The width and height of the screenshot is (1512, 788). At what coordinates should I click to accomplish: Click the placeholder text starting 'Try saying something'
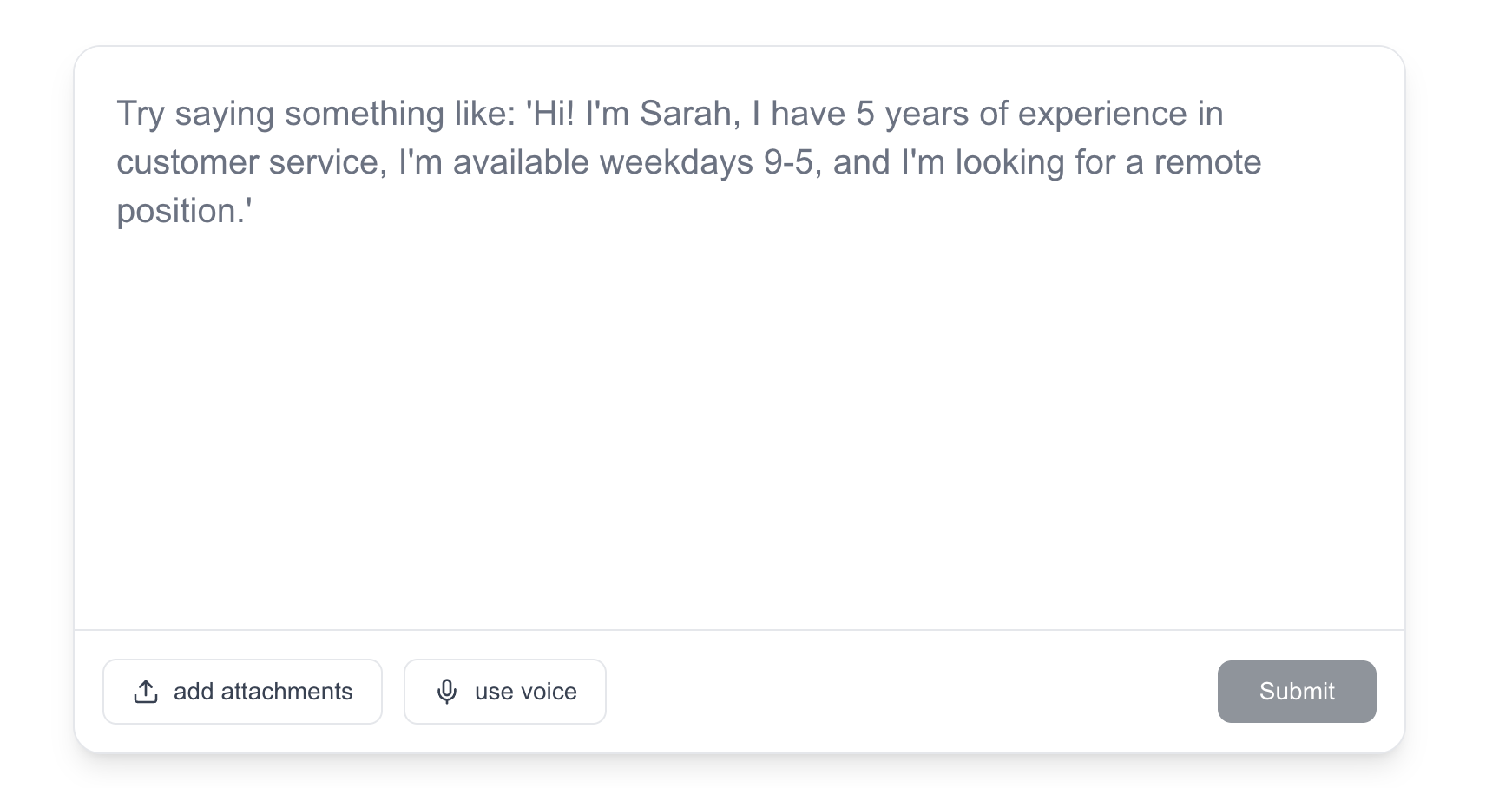coord(689,162)
